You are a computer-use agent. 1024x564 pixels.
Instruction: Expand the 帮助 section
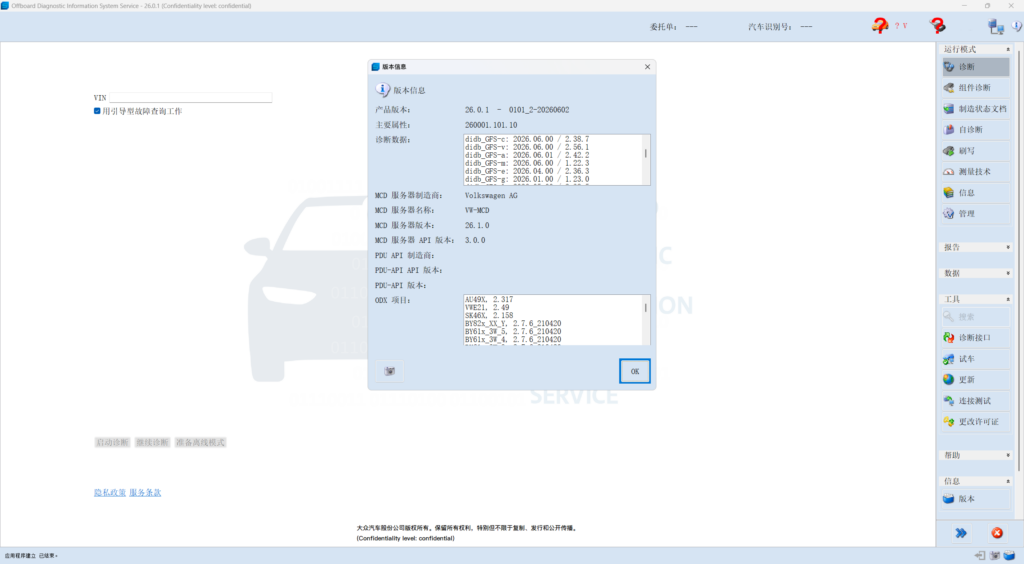click(x=1008, y=455)
